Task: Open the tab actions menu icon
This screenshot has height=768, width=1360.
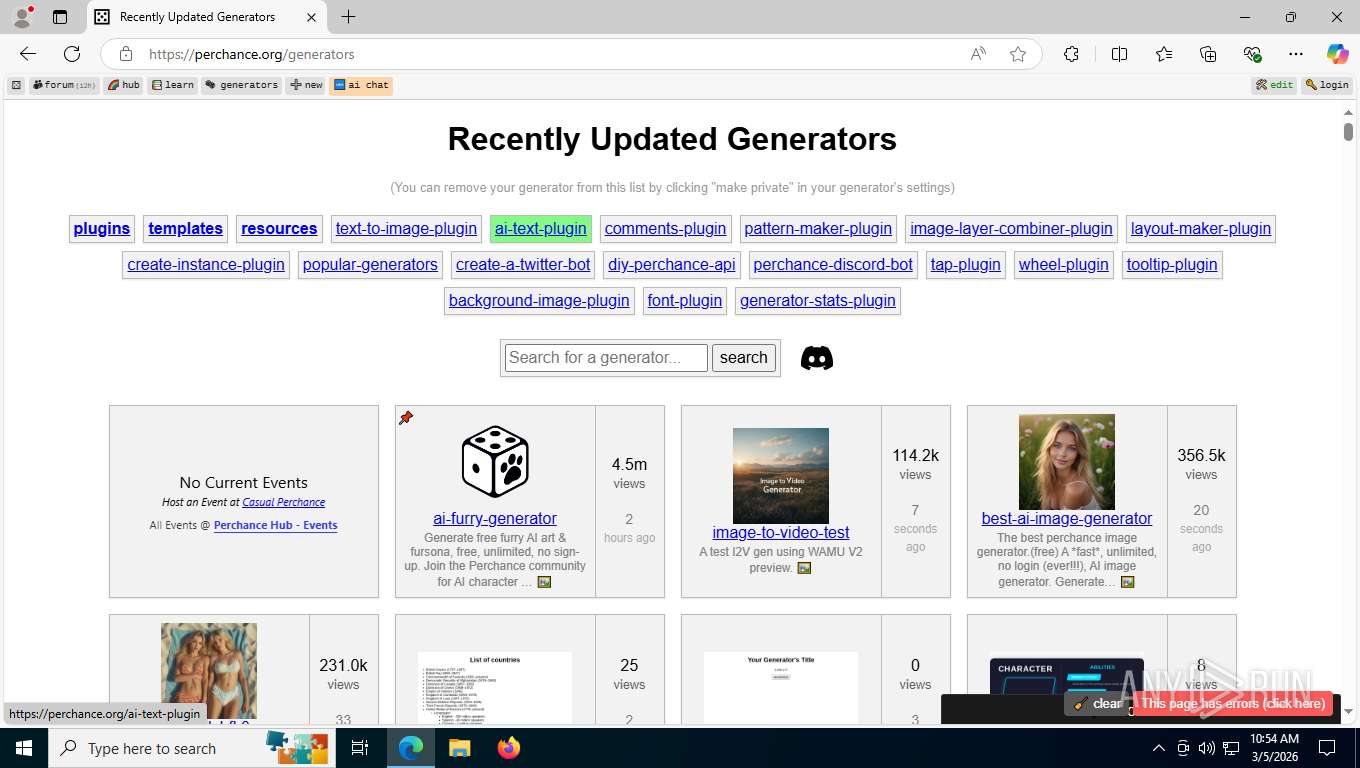Action: click(60, 17)
